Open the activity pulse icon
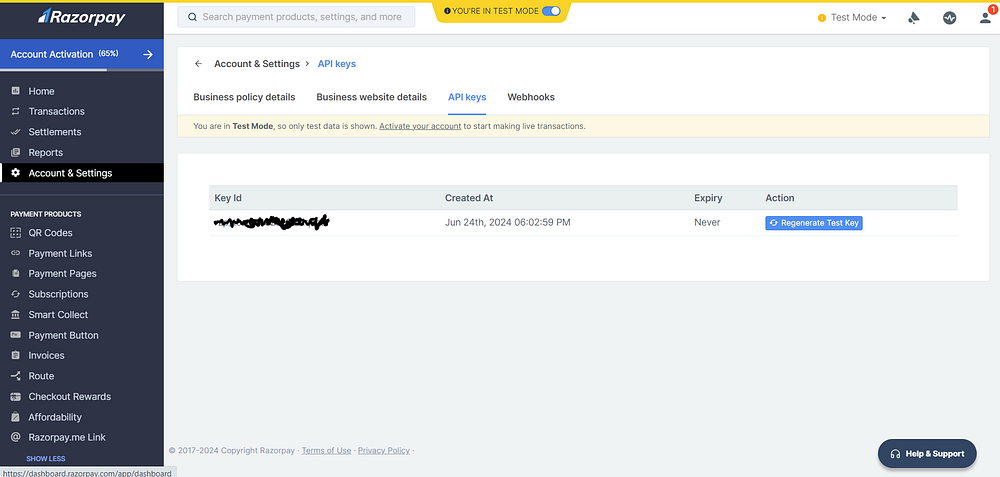This screenshot has width=1000, height=477. pyautogui.click(x=950, y=18)
